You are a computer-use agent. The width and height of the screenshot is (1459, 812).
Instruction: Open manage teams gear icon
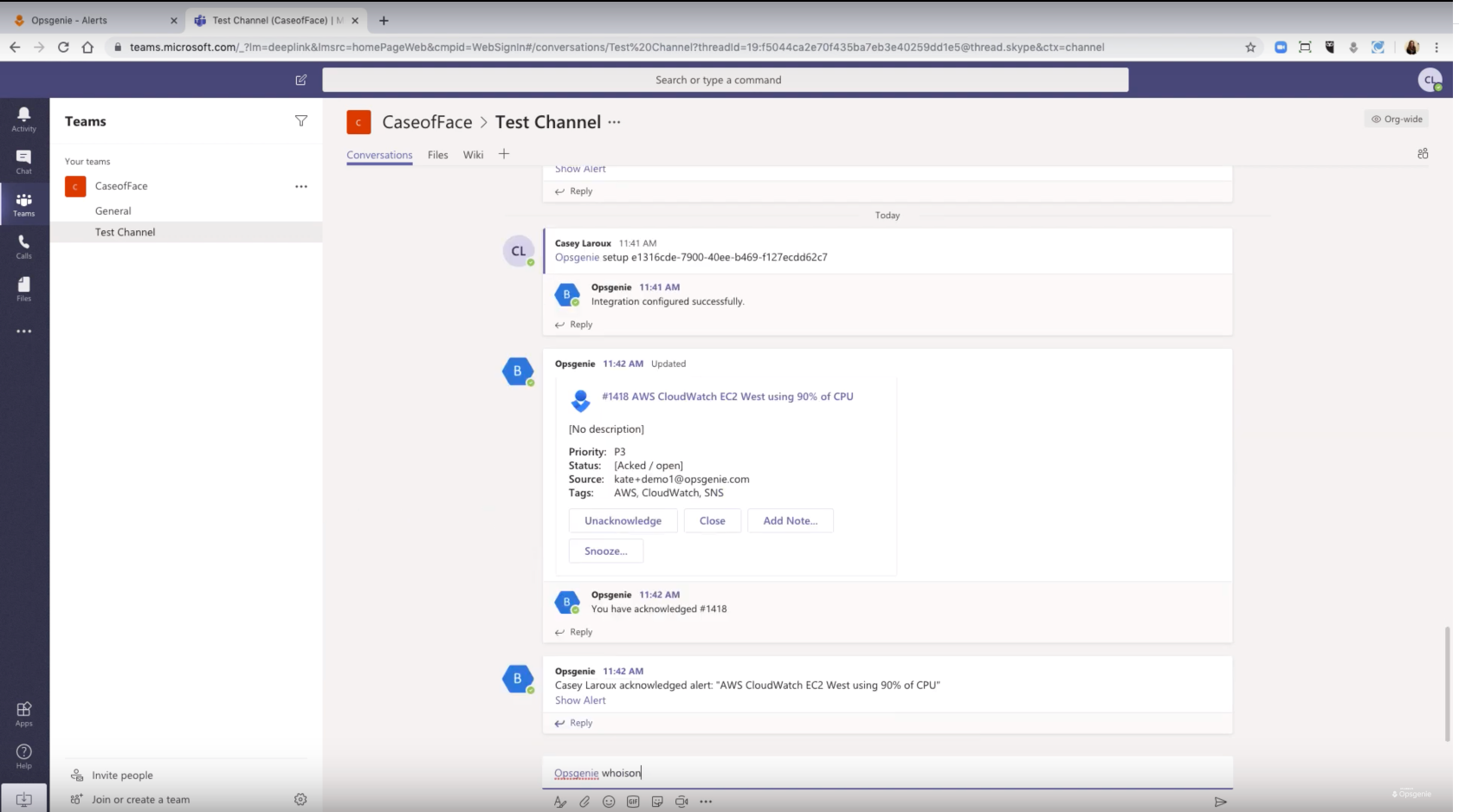click(300, 799)
